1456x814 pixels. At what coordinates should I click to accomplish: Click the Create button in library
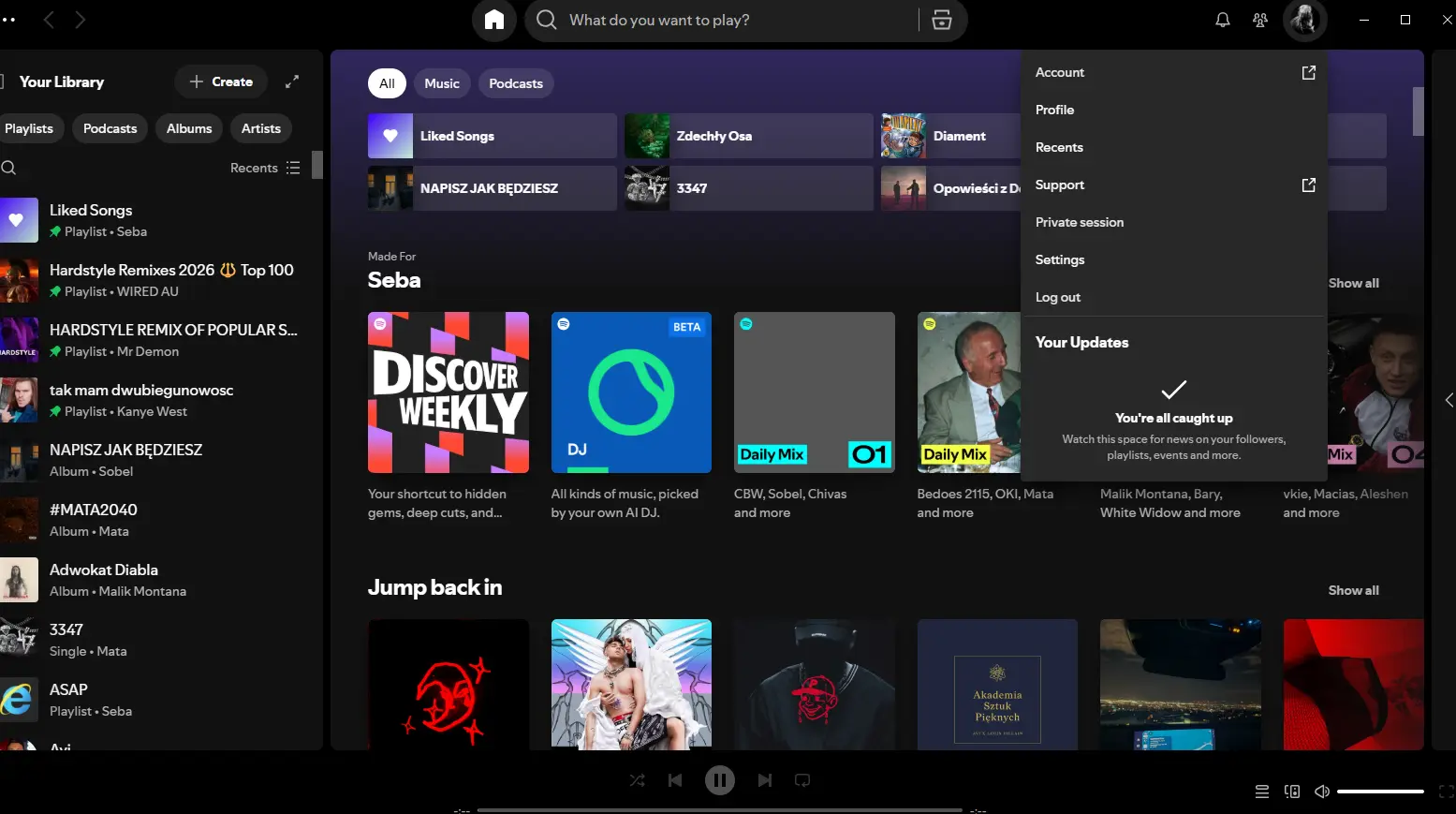click(221, 81)
